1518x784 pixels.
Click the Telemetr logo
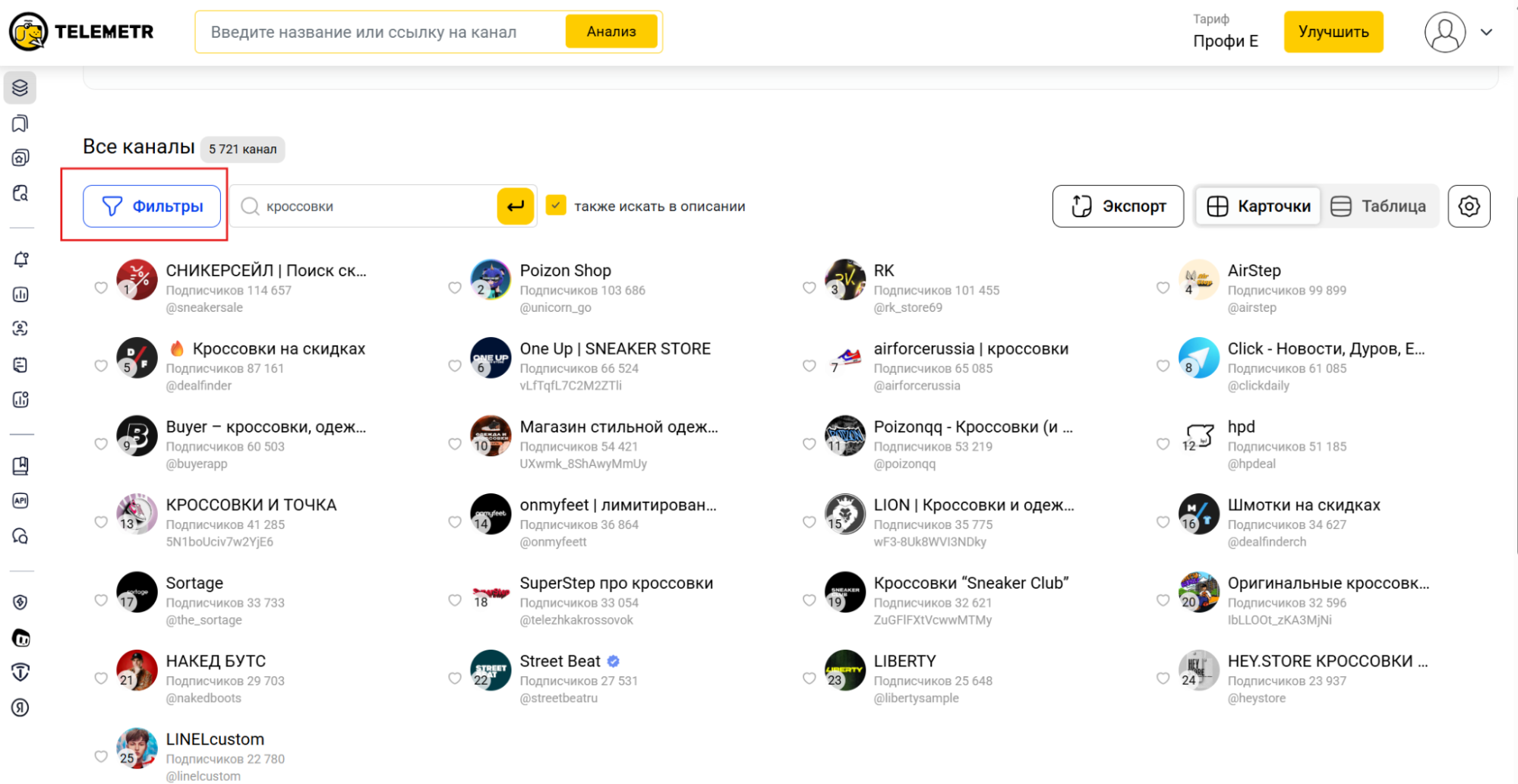tap(81, 32)
